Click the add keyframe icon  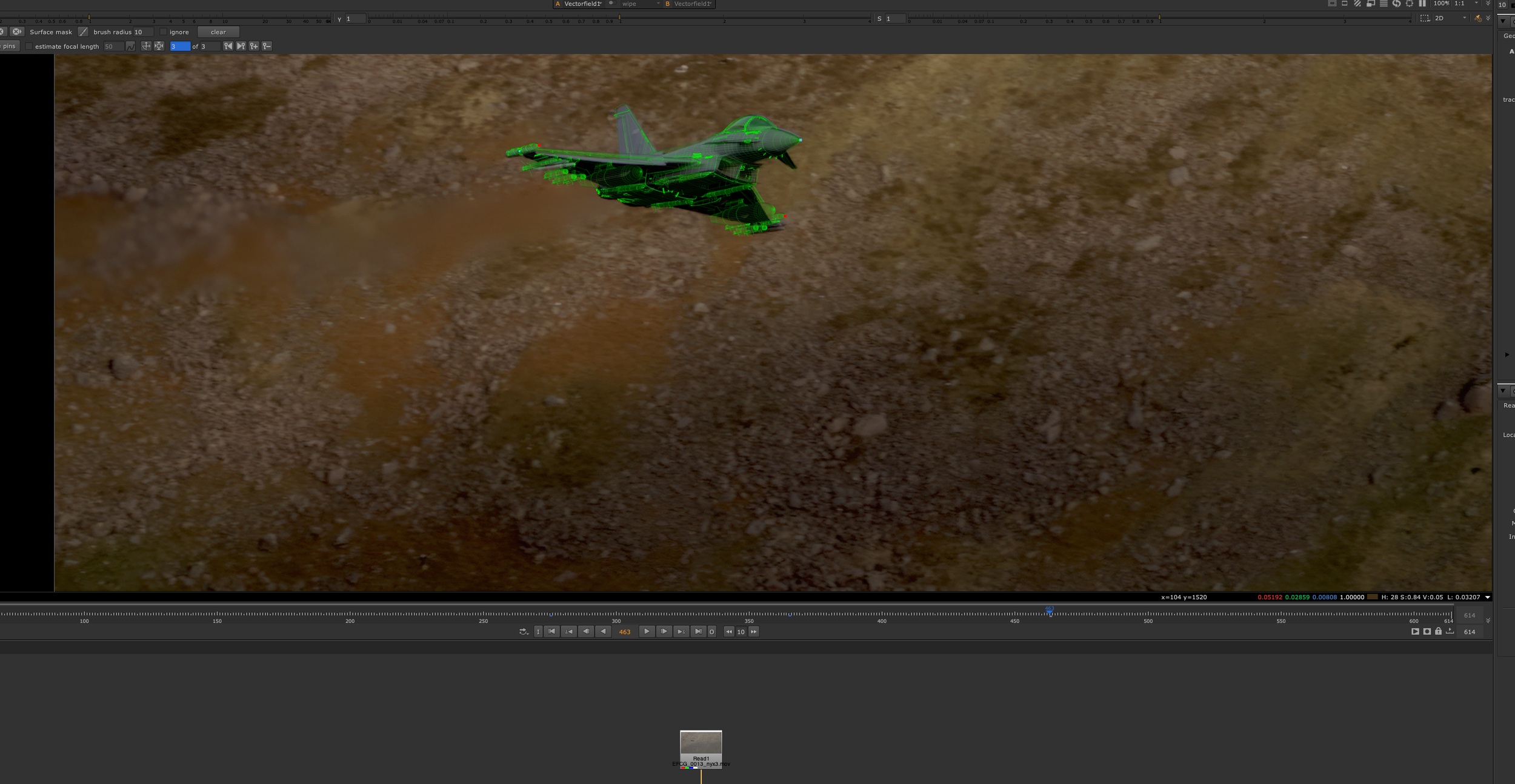pyautogui.click(x=254, y=46)
